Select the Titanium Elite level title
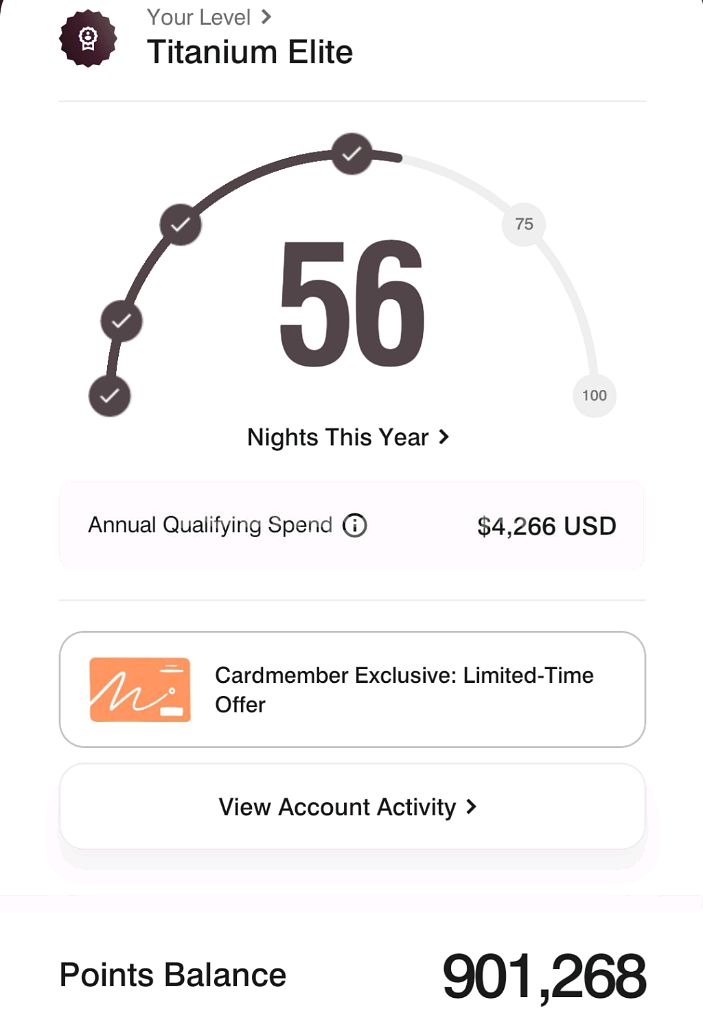703x1024 pixels. pos(249,52)
